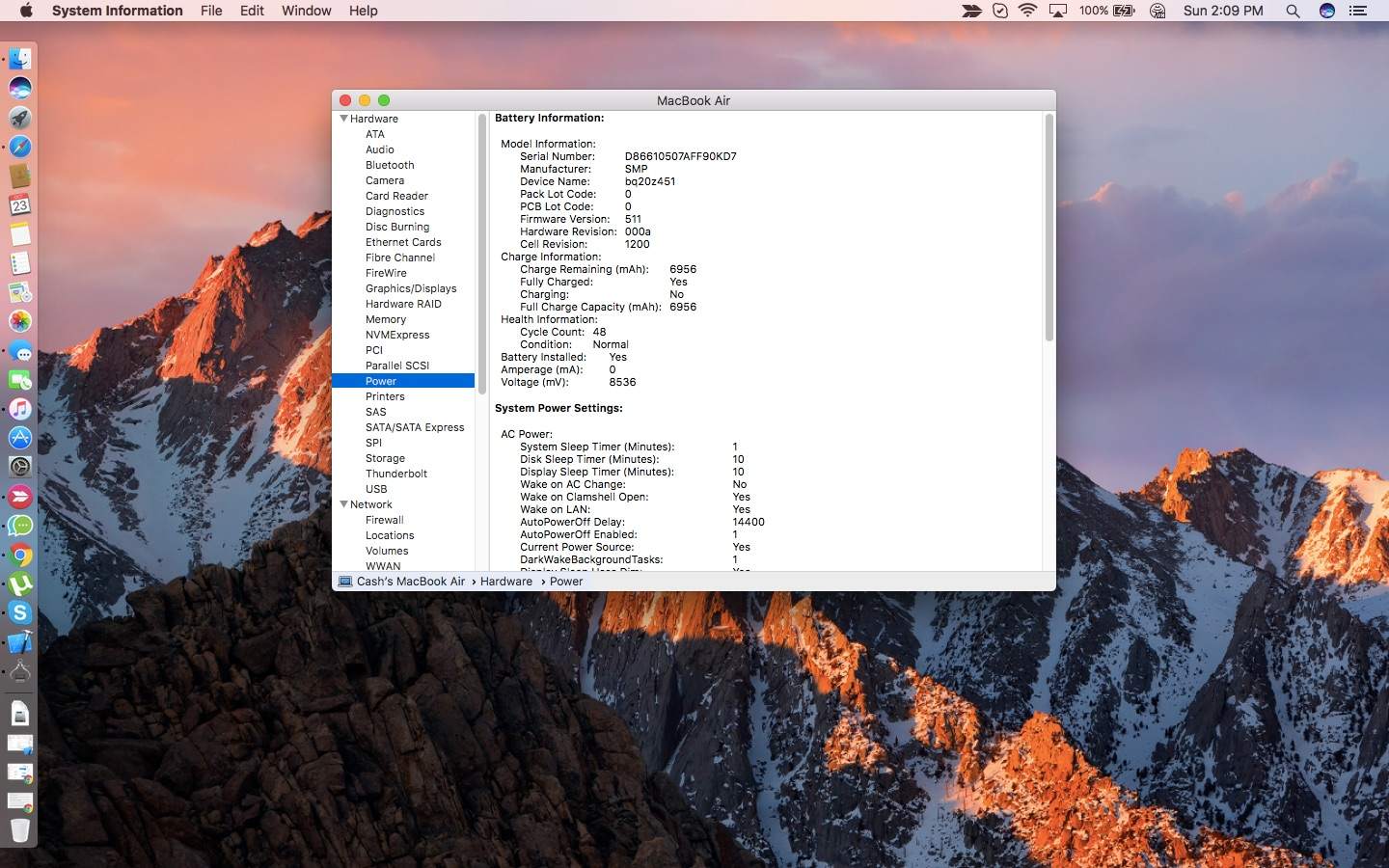Open the Help menu
1389x868 pixels.
(363, 11)
